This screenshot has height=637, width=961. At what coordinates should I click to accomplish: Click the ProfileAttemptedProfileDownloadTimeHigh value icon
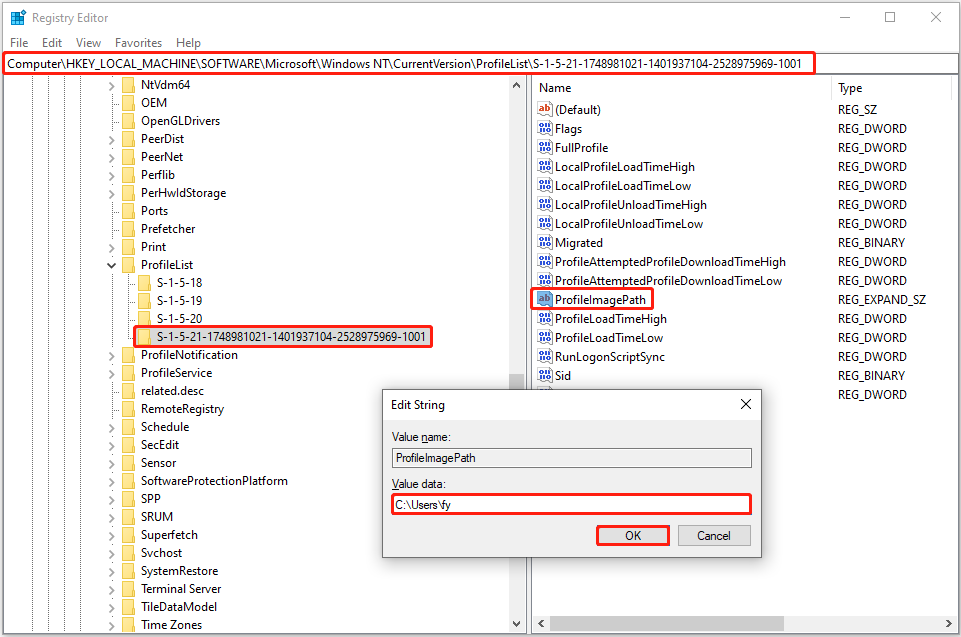544,262
